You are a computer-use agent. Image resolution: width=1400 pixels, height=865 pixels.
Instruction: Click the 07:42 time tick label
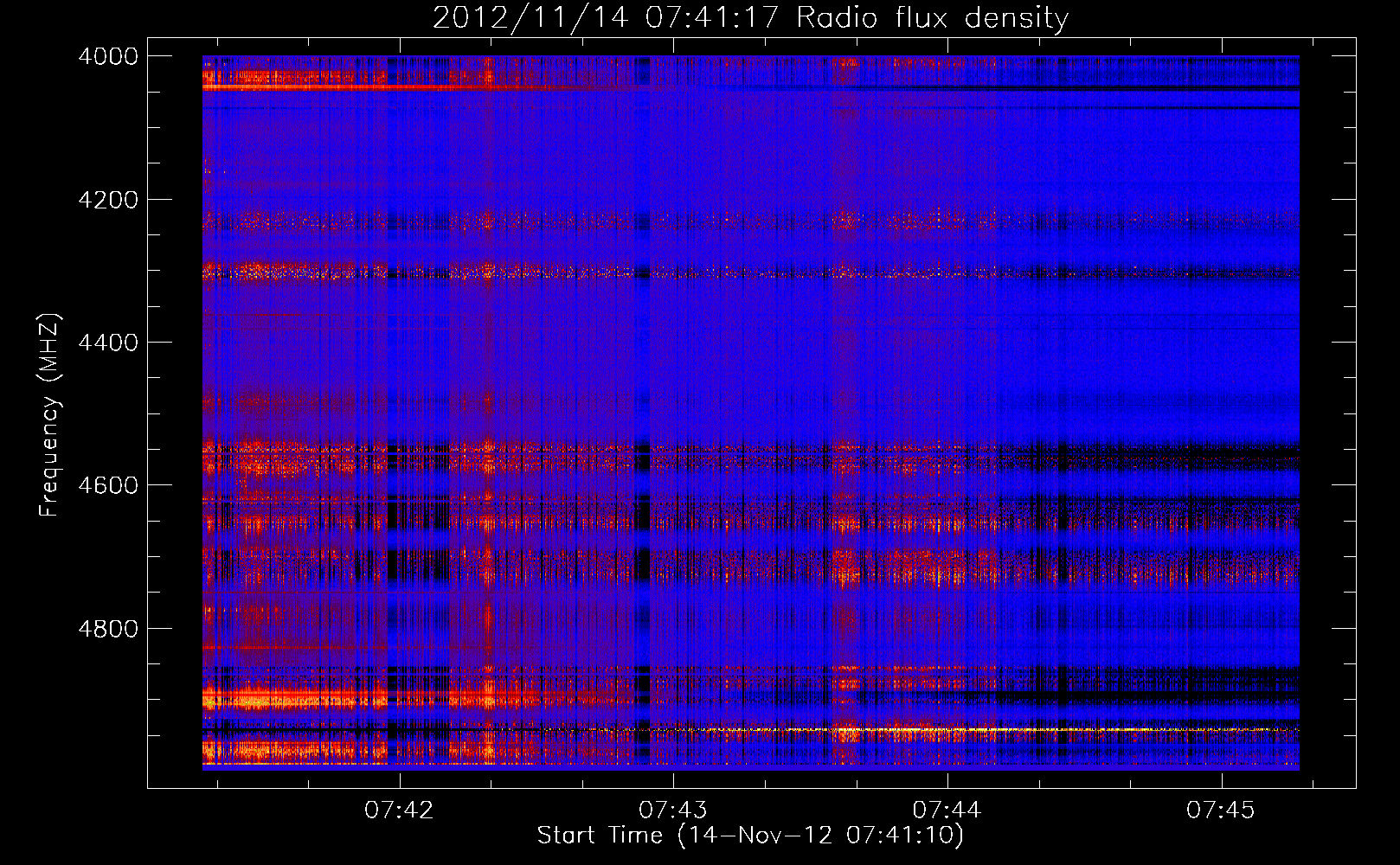point(399,811)
